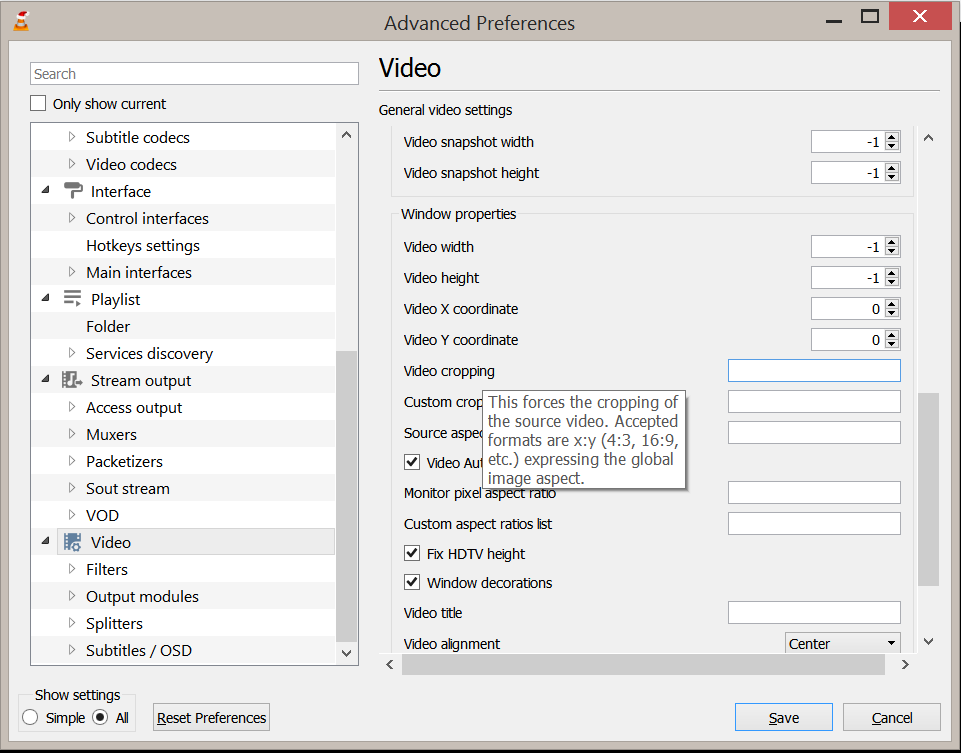Screen dimensions: 961x753
Task: Click the video settings vertical scrollbar thumb
Action: tap(929, 489)
